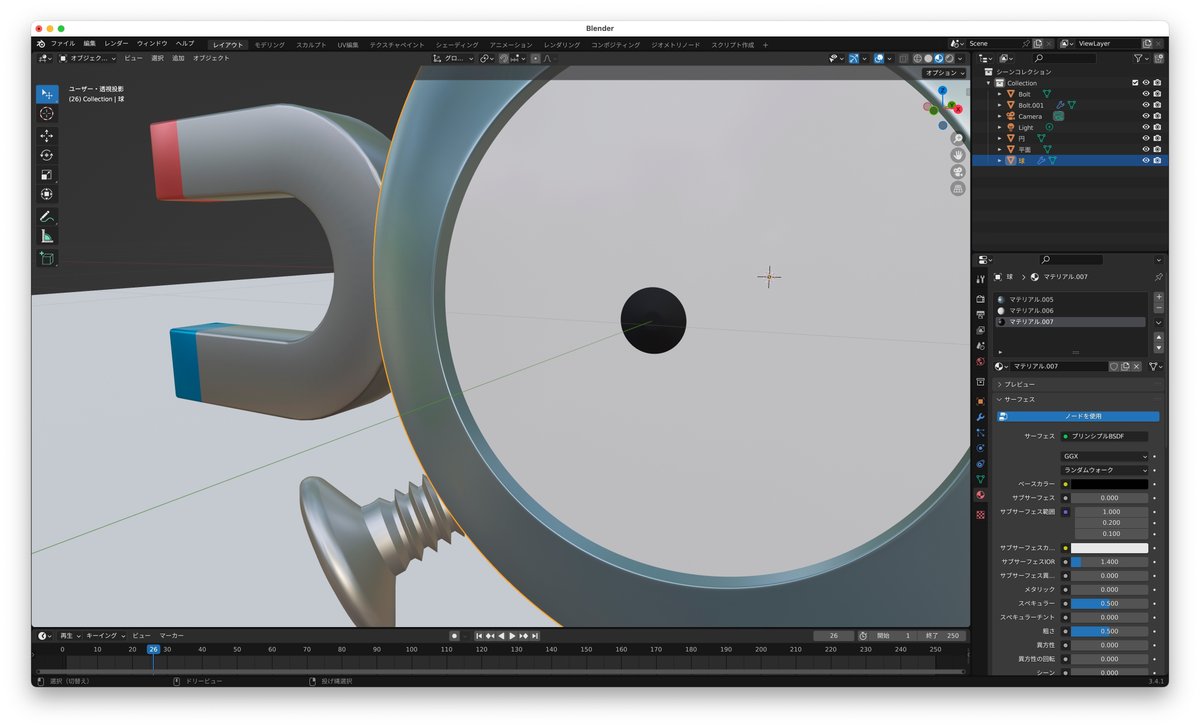This screenshot has height=728, width=1200.
Task: Expand the Camera object in outliner
Action: [999, 116]
